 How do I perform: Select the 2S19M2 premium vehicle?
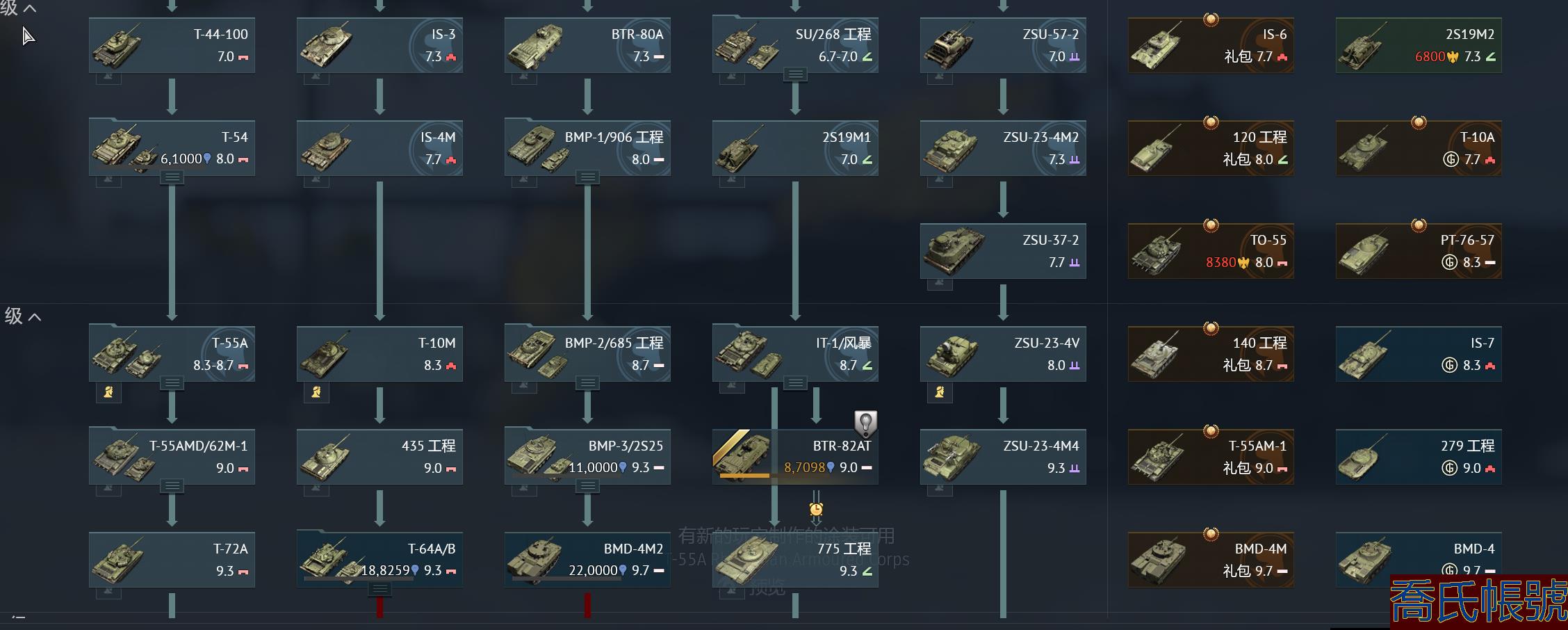(1419, 45)
